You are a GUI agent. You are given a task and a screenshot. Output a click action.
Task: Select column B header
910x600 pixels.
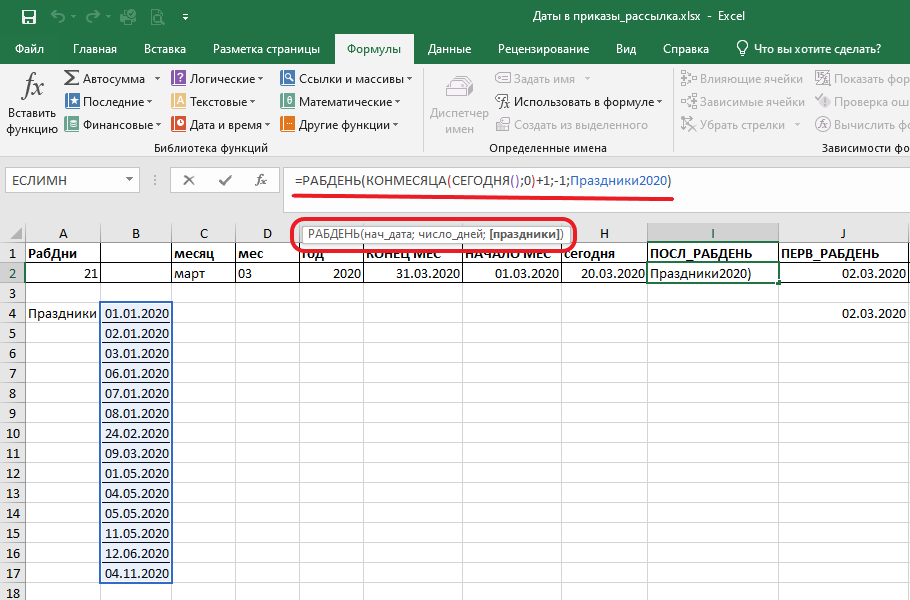tap(136, 233)
